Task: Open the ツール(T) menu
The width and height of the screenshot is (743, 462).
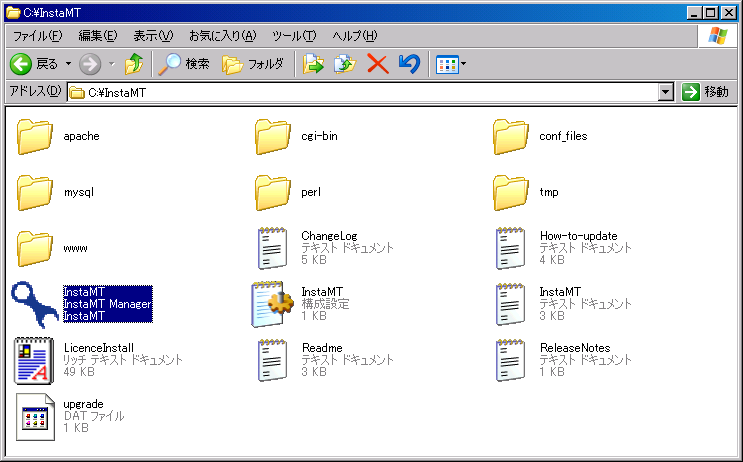Action: click(x=294, y=36)
